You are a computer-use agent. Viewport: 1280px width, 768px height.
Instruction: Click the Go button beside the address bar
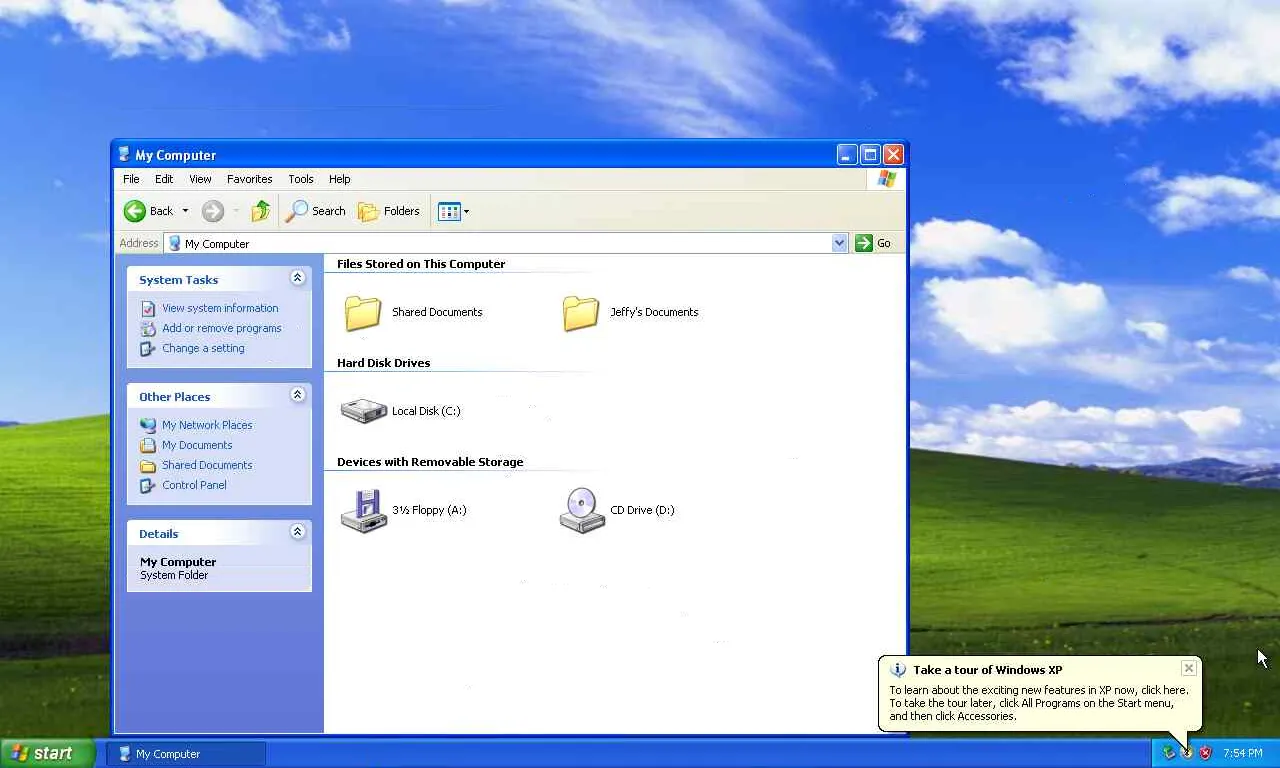point(874,243)
